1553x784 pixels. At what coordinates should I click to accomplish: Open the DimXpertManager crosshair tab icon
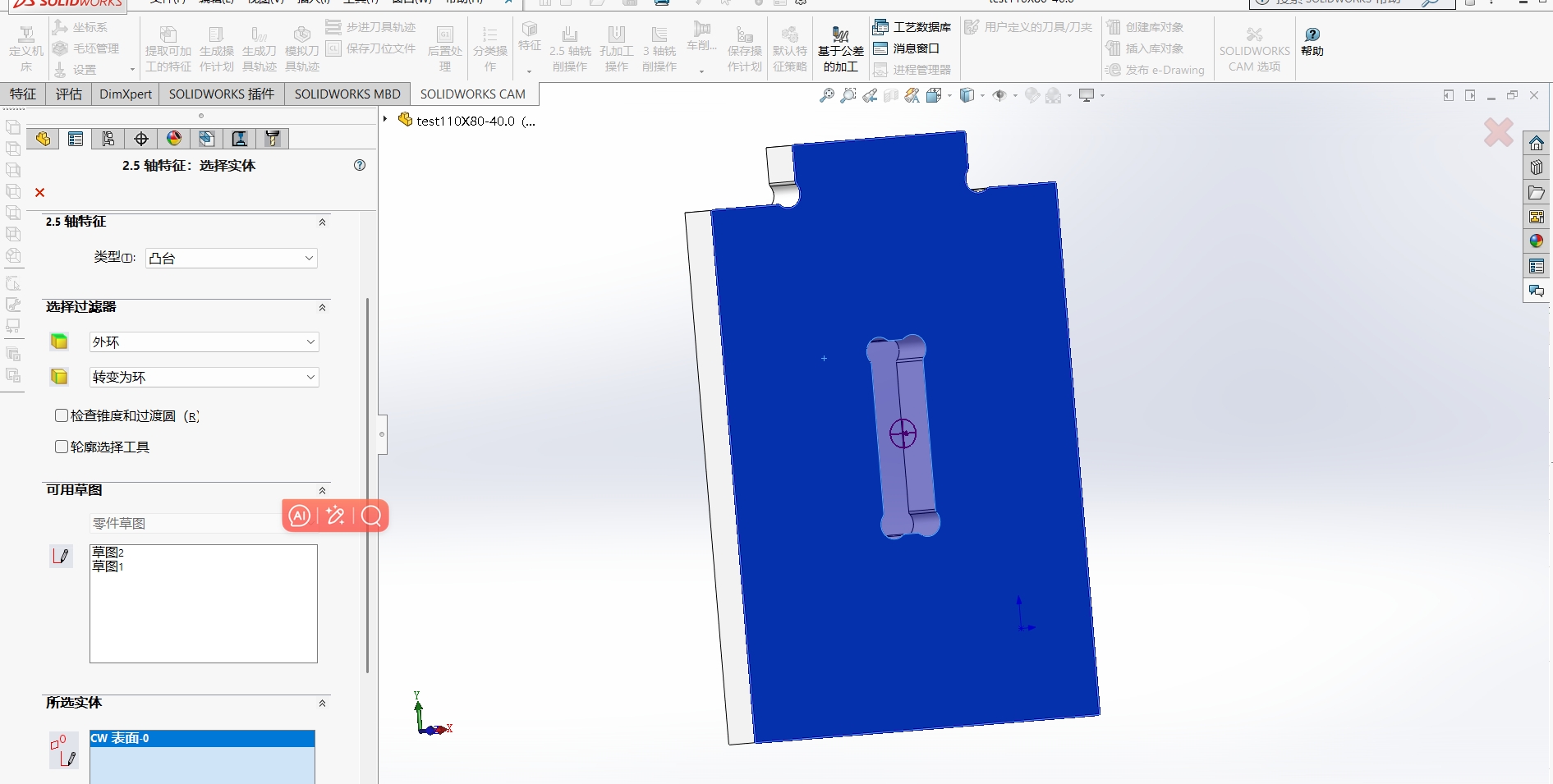[x=141, y=139]
